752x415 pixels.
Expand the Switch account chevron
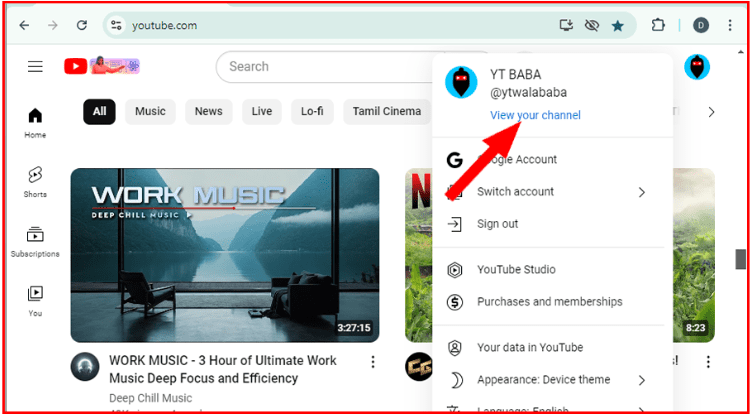click(642, 192)
